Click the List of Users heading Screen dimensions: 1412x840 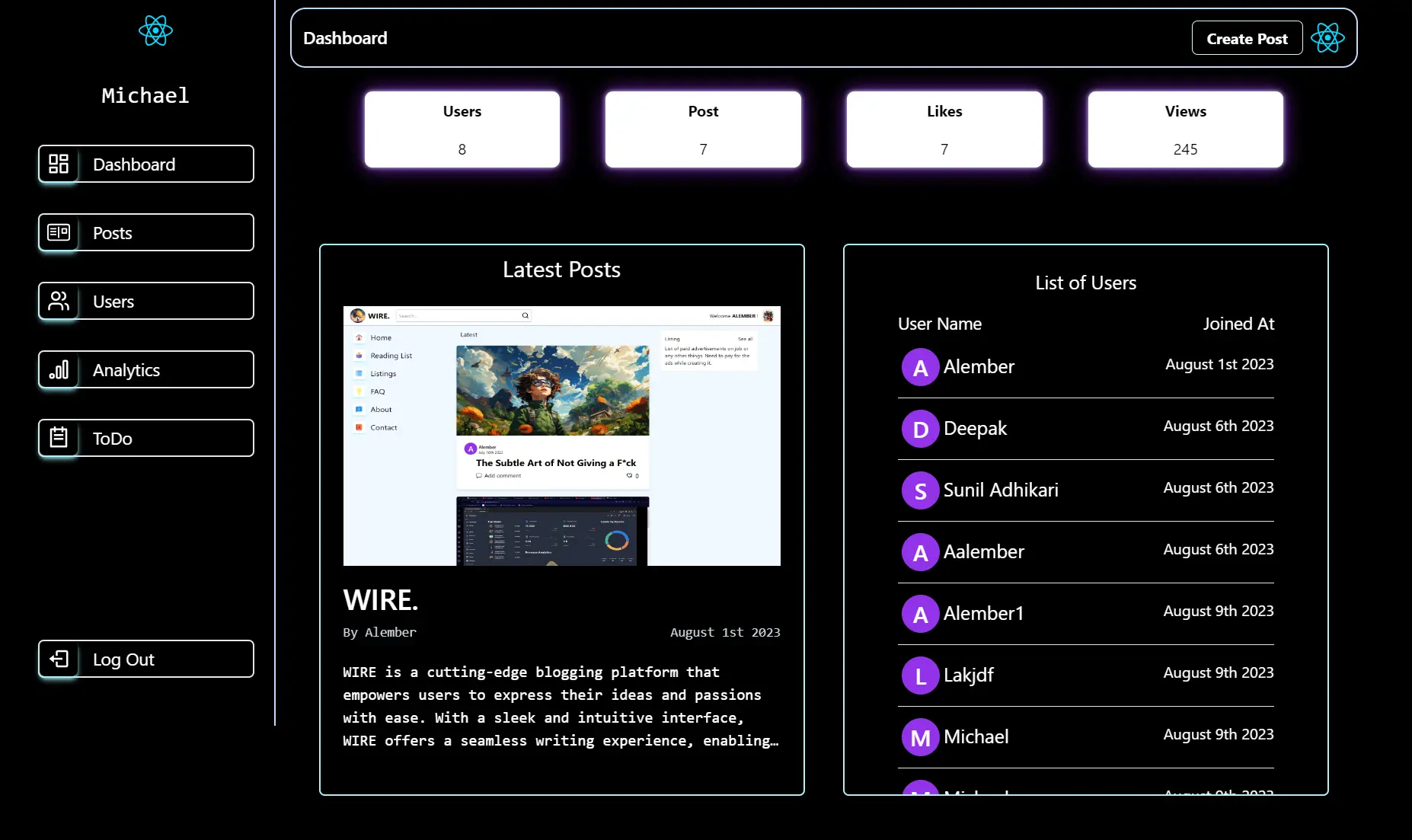pyautogui.click(x=1086, y=283)
